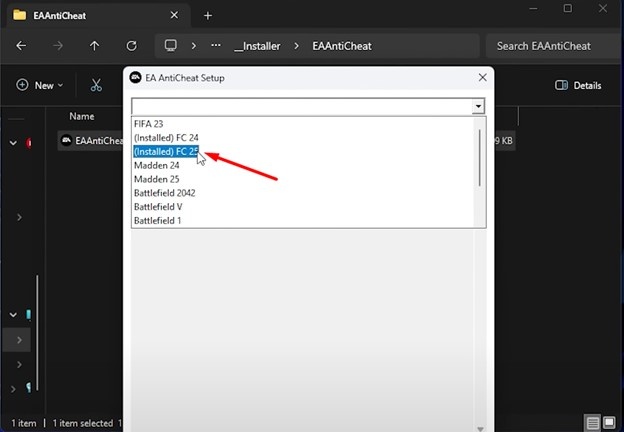Collapse the cyan-icon navigation tree node
The width and height of the screenshot is (624, 432).
click(x=13, y=315)
